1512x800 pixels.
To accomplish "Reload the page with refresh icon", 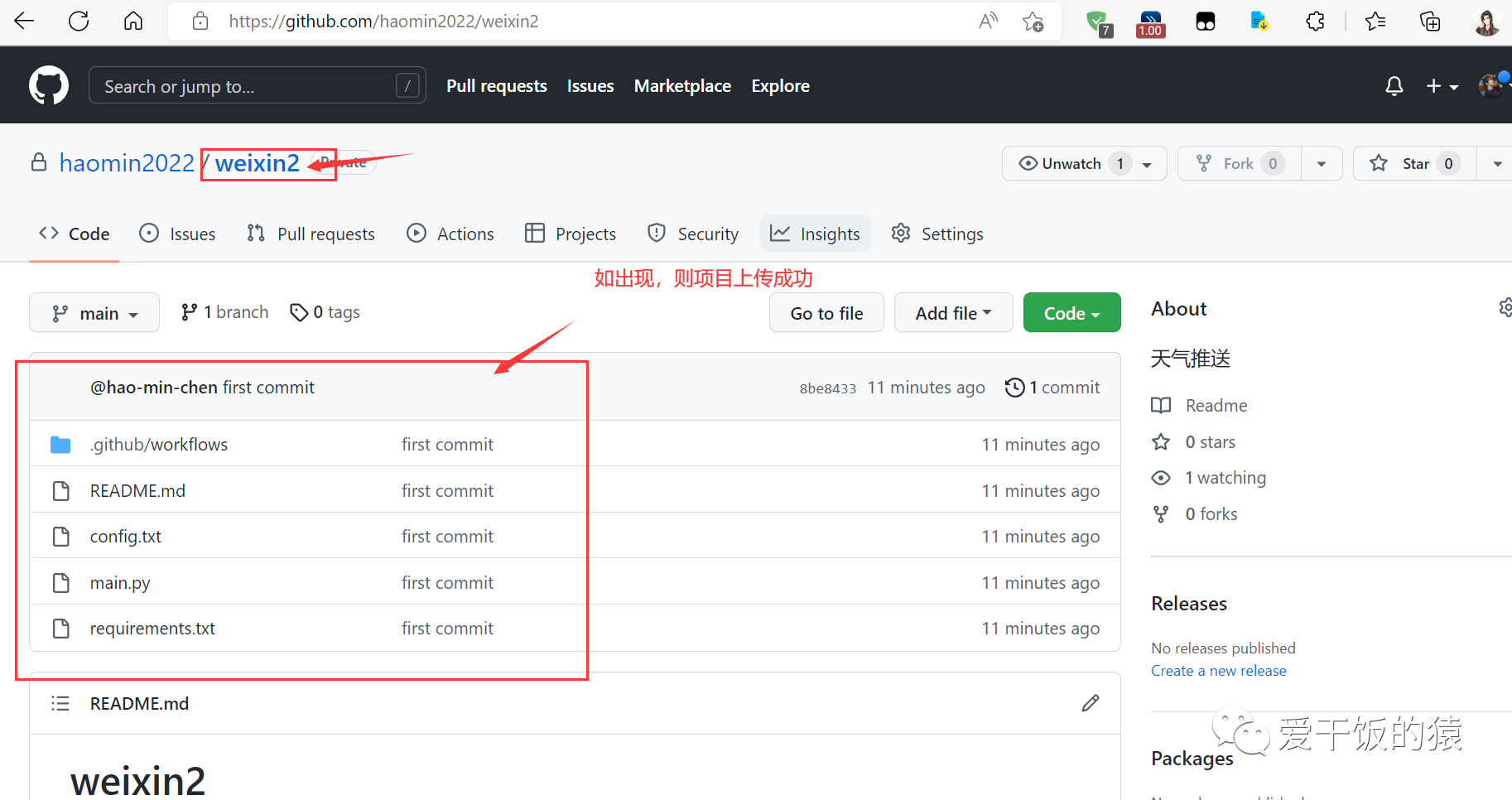I will [x=79, y=22].
